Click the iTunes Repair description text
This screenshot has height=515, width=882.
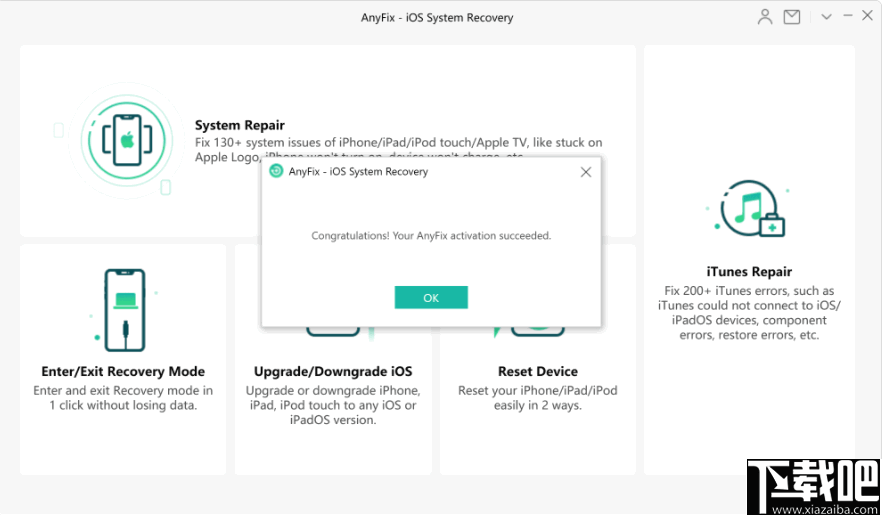(749, 313)
